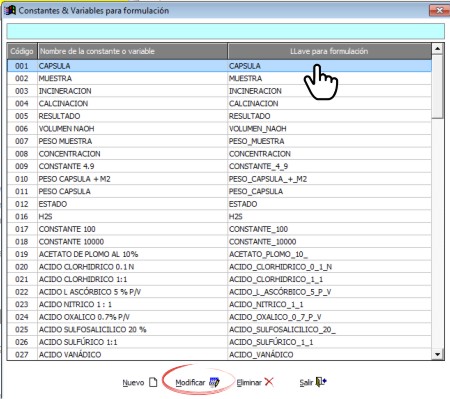The width and height of the screenshot is (450, 399).
Task: Click the red X Eliminar icon
Action: coord(269,382)
